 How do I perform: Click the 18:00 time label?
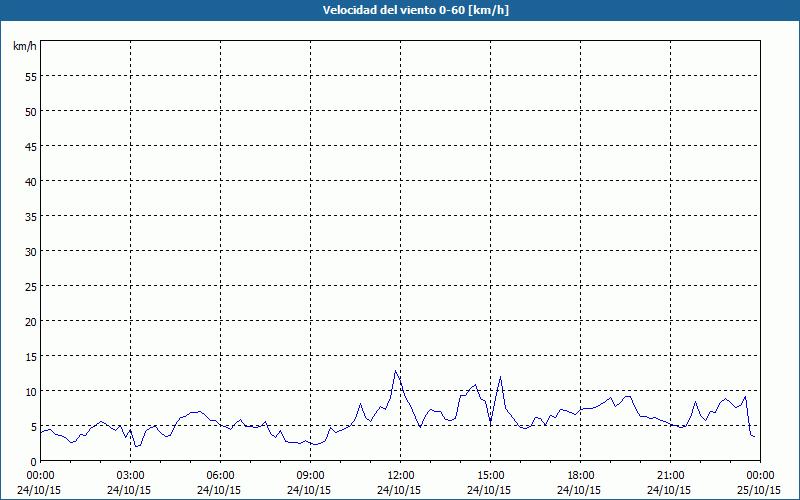[x=581, y=476]
